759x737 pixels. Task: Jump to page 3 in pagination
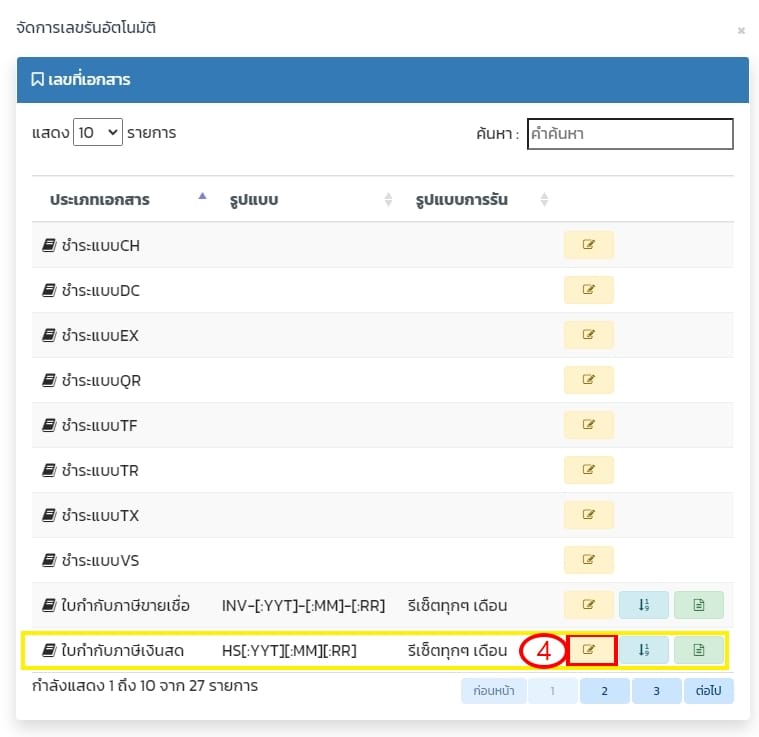[656, 691]
